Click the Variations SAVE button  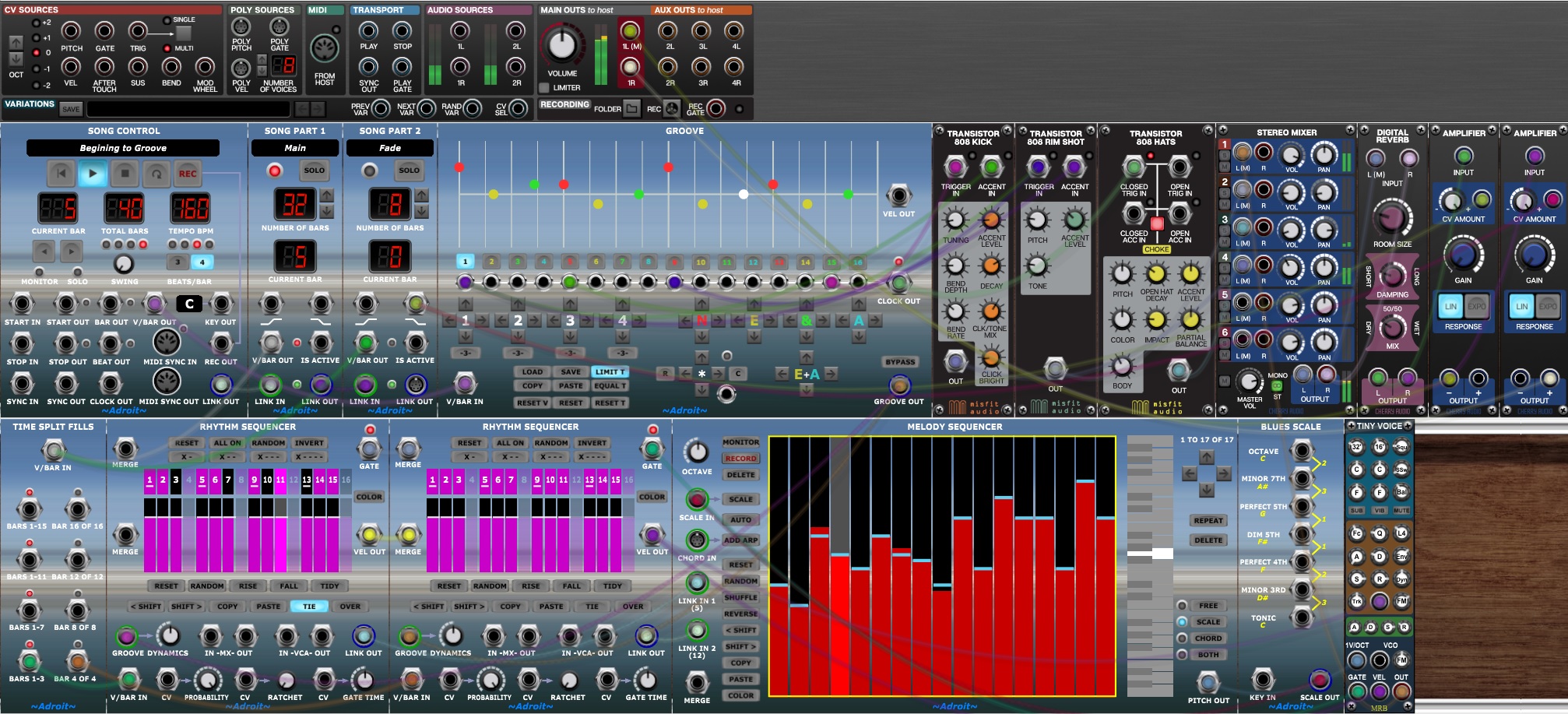71,109
